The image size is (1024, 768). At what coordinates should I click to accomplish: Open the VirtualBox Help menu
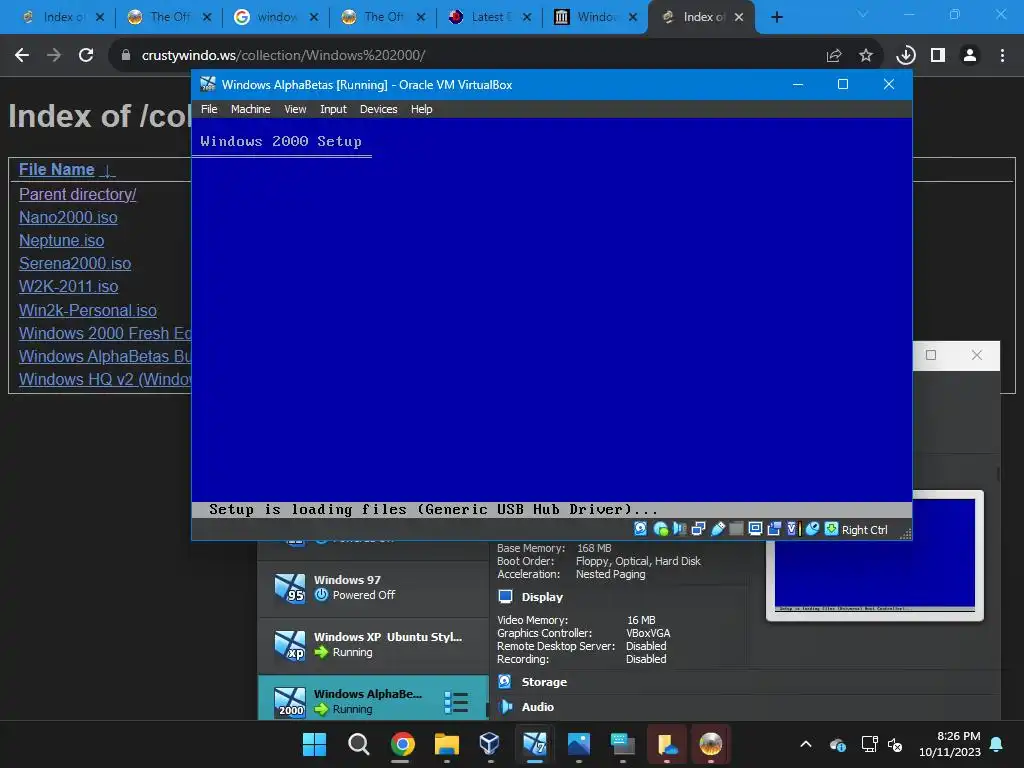(x=421, y=109)
